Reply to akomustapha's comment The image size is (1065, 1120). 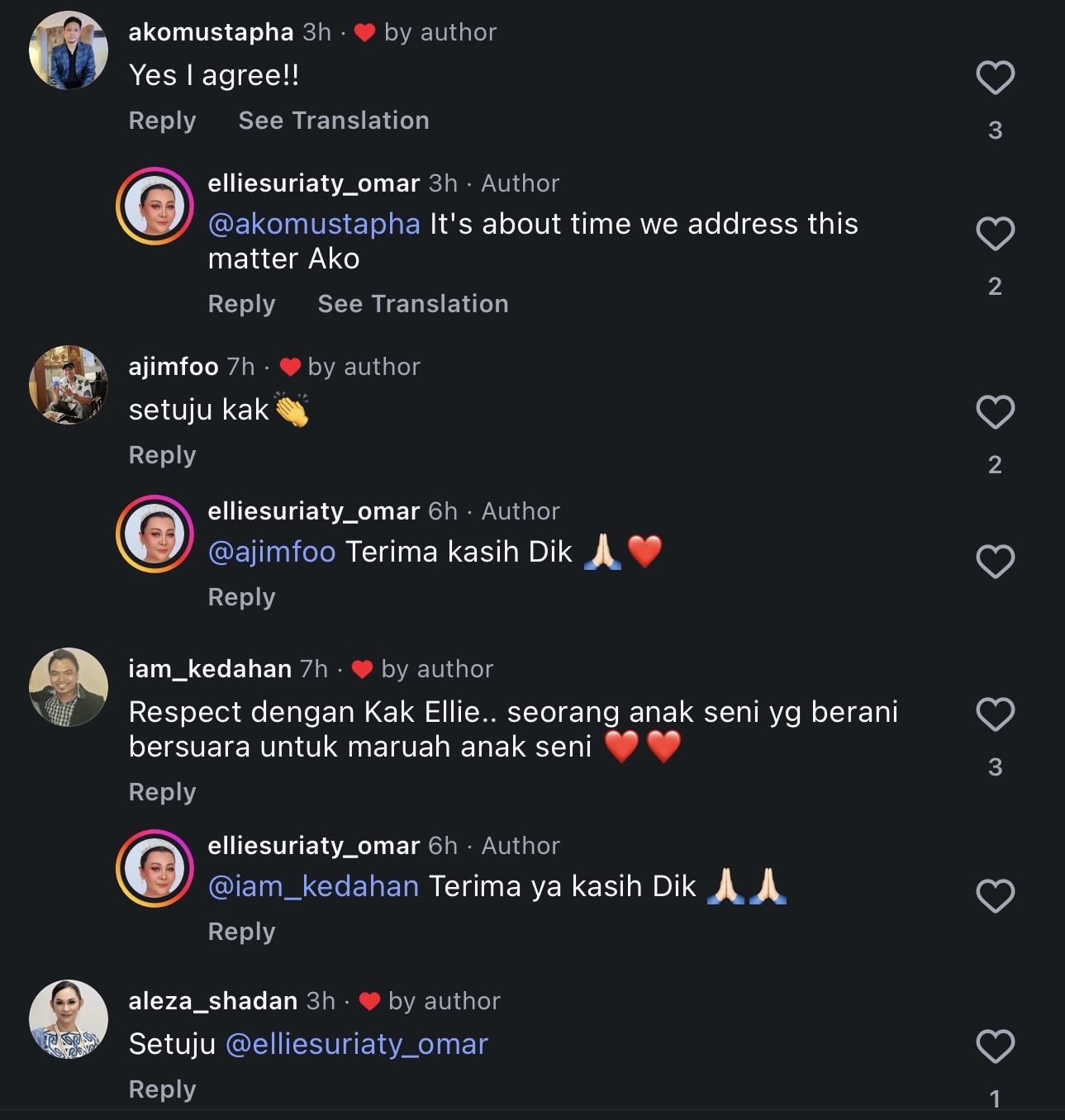coord(162,121)
